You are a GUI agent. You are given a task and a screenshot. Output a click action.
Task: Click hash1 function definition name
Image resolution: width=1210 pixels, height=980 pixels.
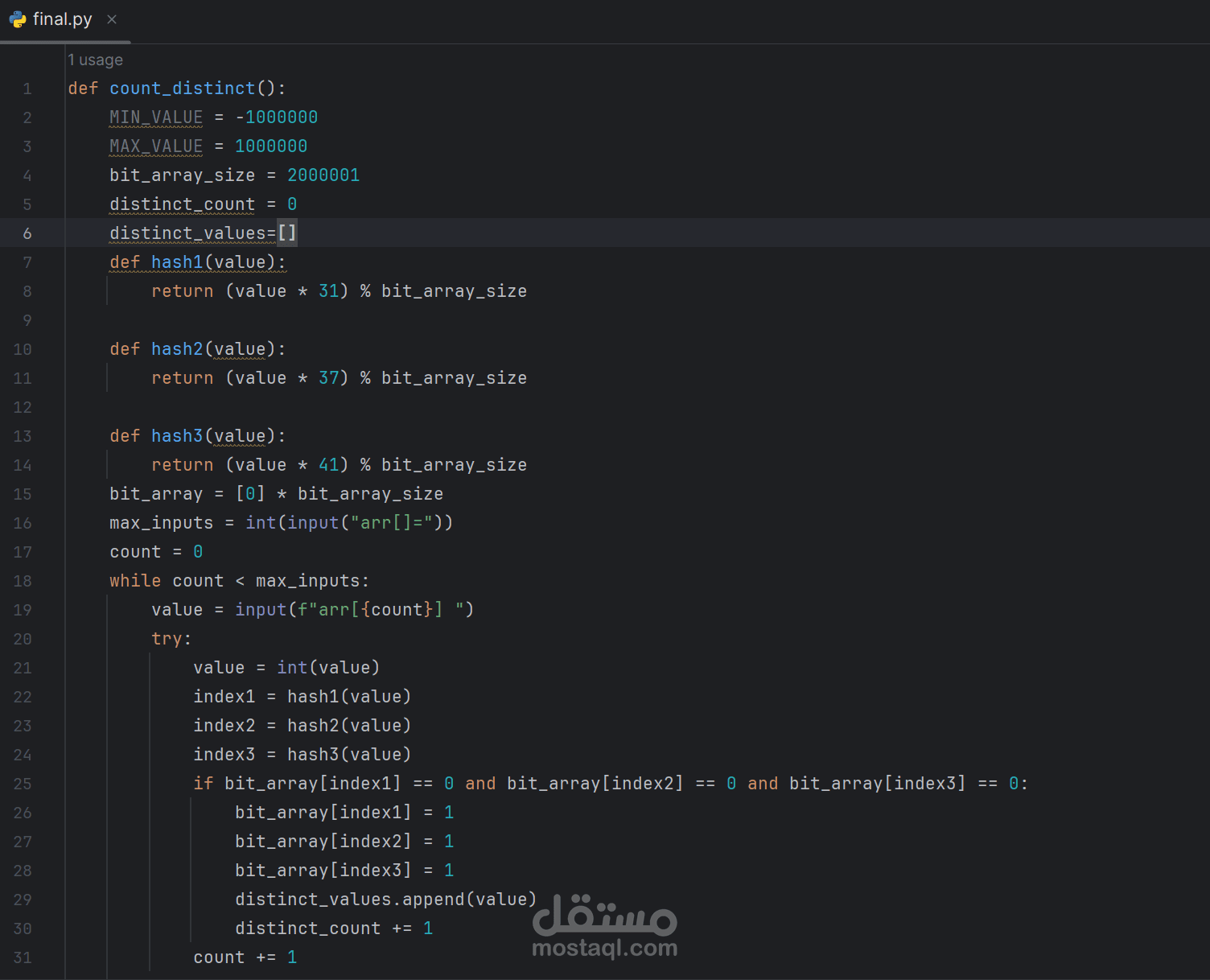177,262
